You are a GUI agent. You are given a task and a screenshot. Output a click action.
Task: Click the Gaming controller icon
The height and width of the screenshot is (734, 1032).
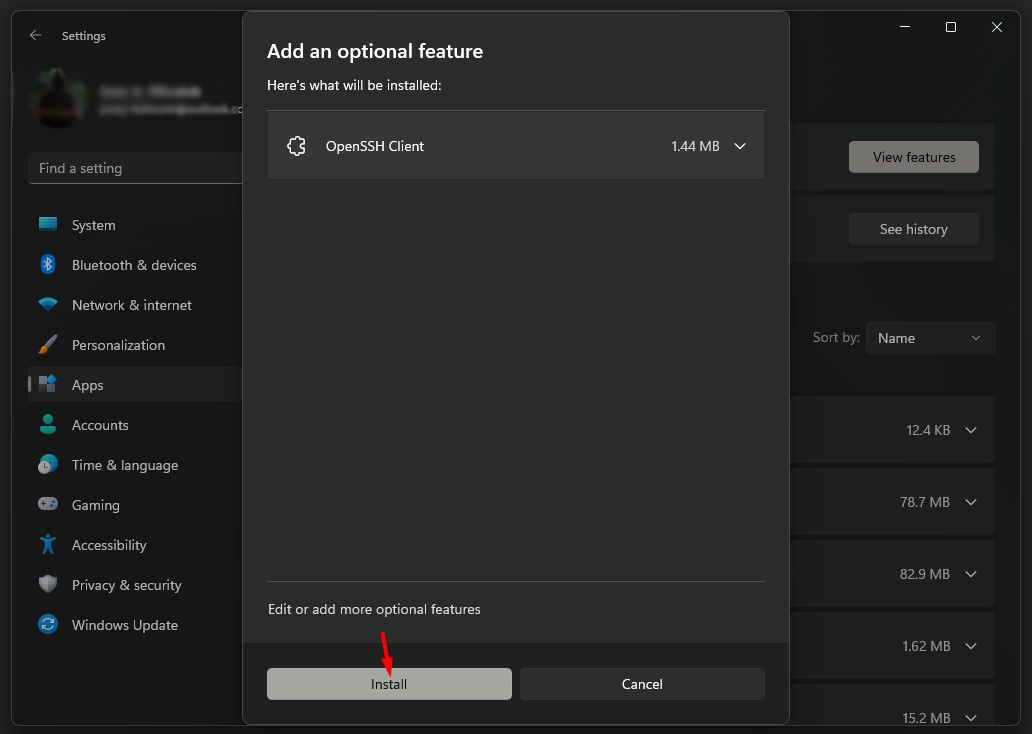click(48, 504)
